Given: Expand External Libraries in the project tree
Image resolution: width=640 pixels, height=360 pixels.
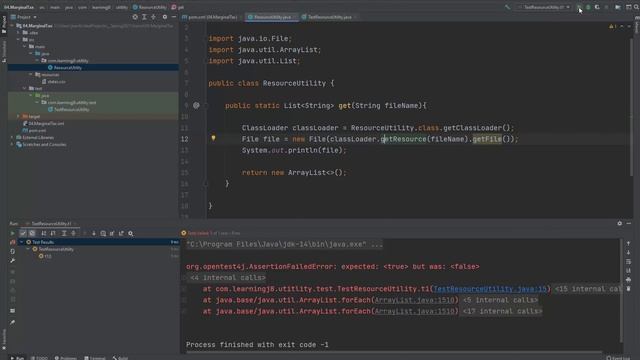Looking at the screenshot, I should tap(12, 138).
